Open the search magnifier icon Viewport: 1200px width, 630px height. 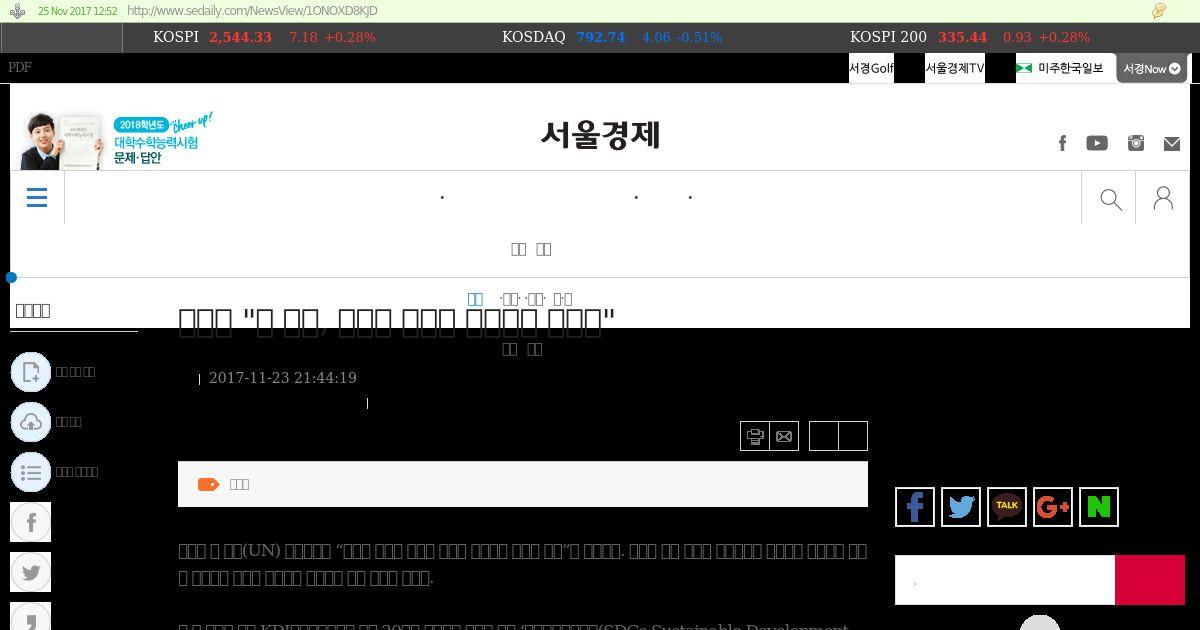(1110, 199)
